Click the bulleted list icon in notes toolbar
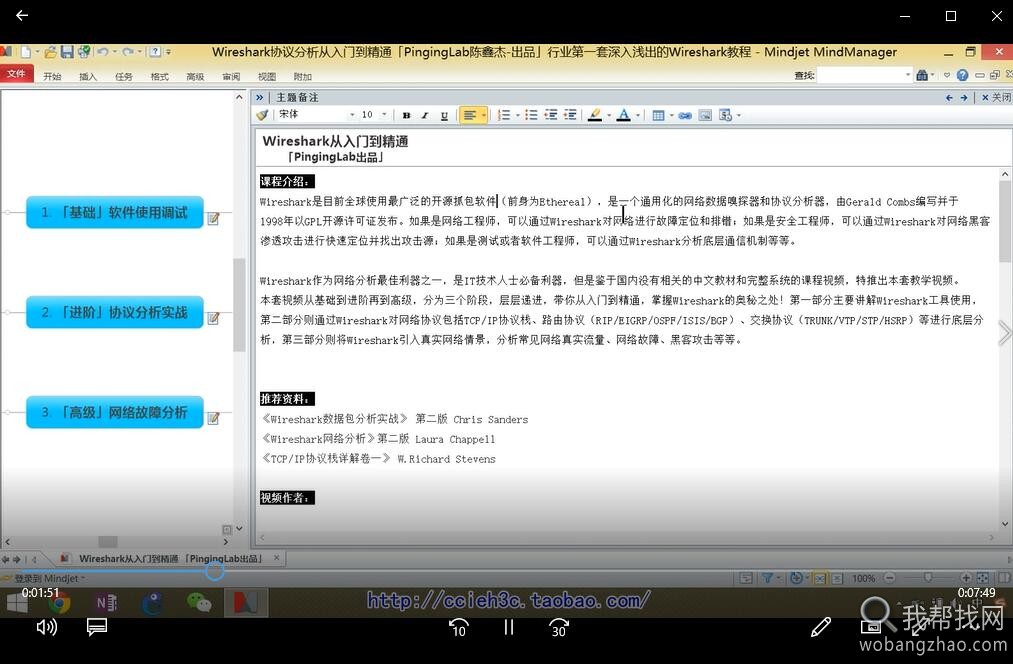This screenshot has width=1013, height=664. tap(531, 115)
